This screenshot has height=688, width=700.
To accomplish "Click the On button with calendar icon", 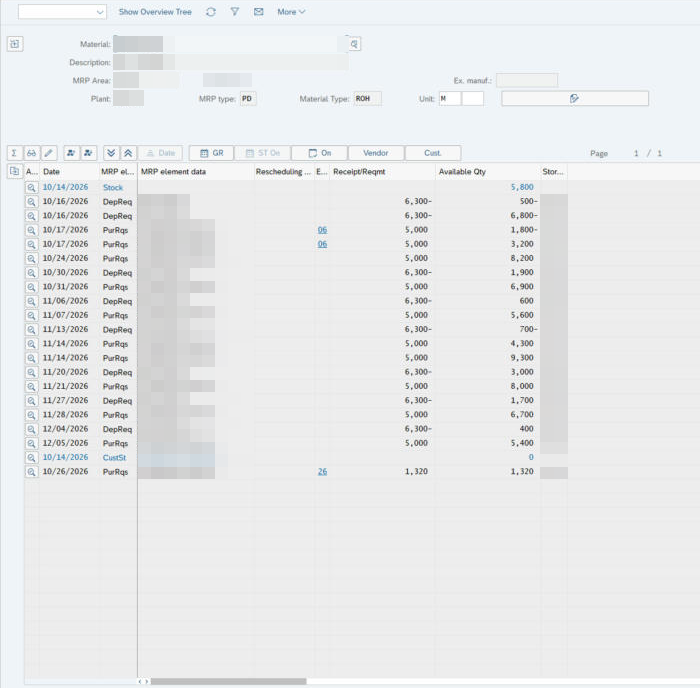I will point(320,153).
